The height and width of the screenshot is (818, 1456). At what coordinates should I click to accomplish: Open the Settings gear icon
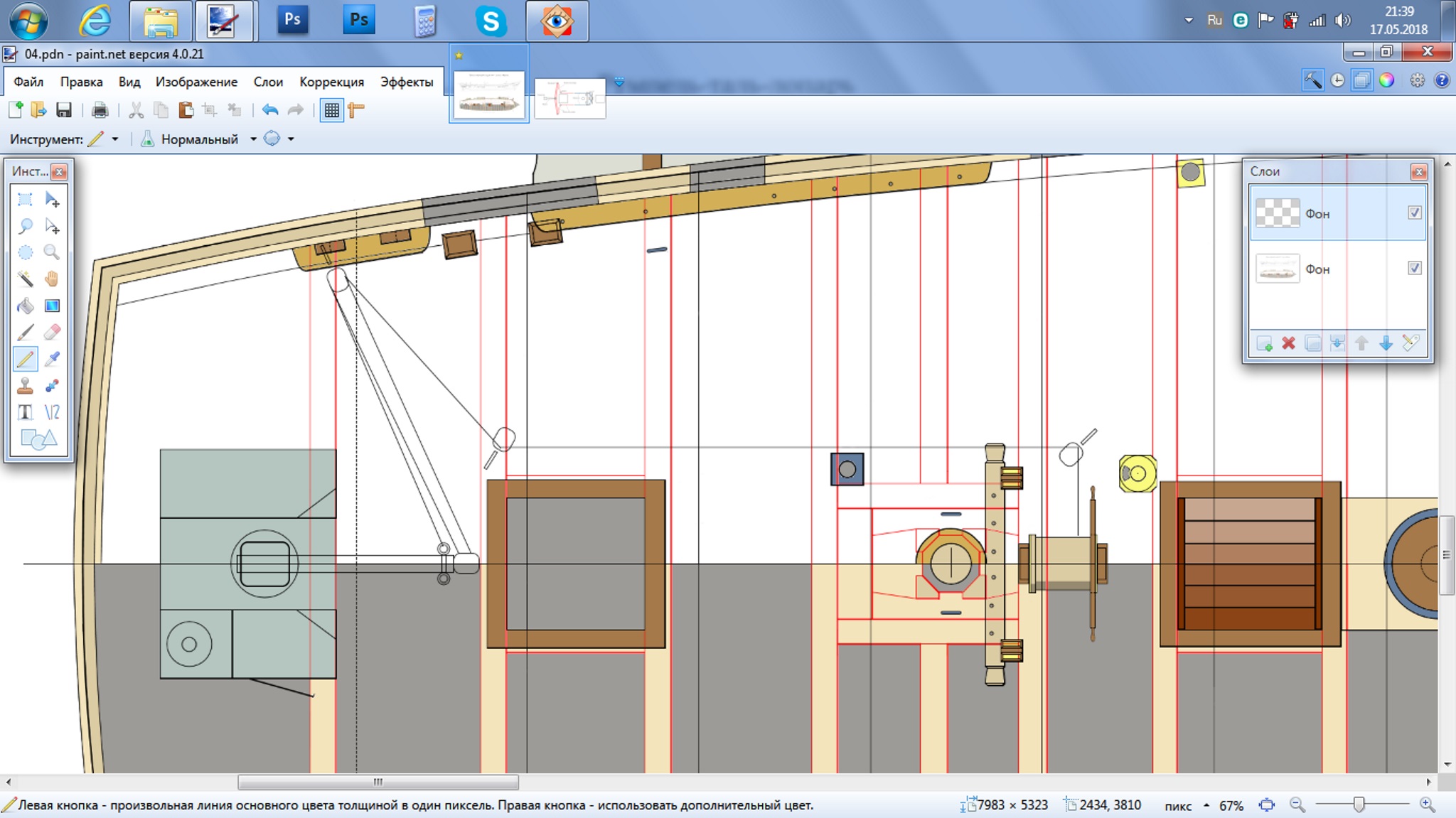[x=1418, y=80]
